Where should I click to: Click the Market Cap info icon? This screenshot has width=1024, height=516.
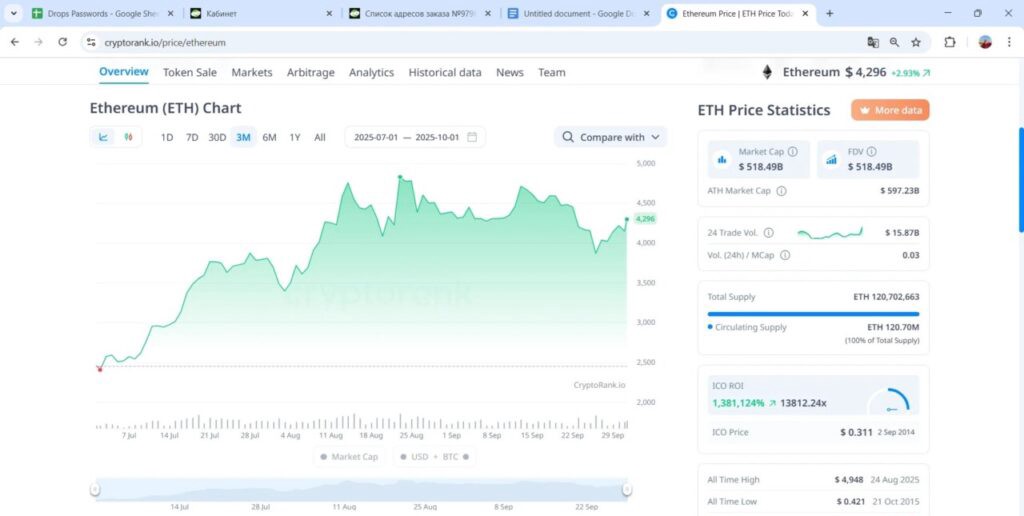pyautogui.click(x=792, y=152)
